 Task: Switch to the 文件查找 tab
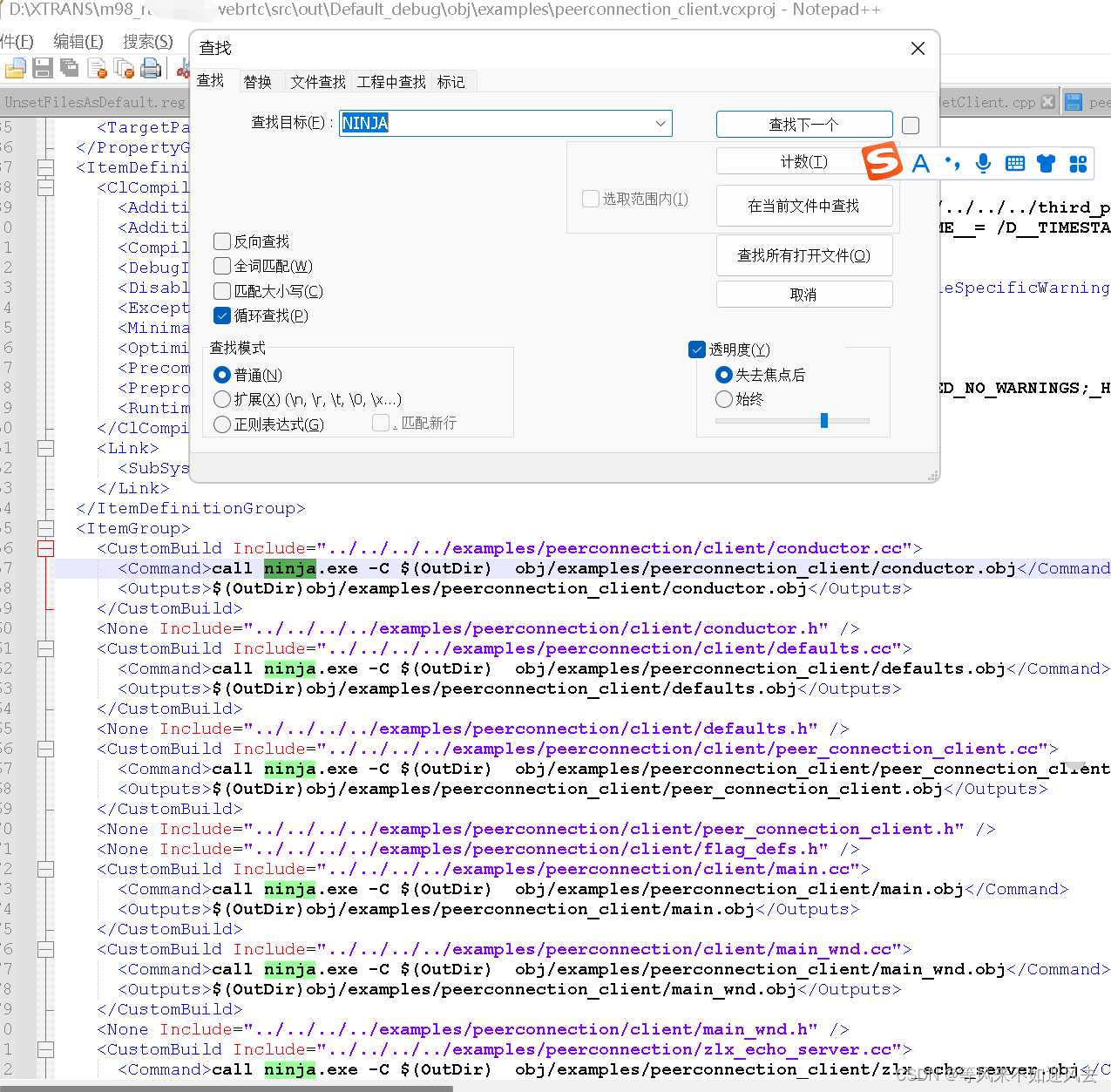[318, 82]
